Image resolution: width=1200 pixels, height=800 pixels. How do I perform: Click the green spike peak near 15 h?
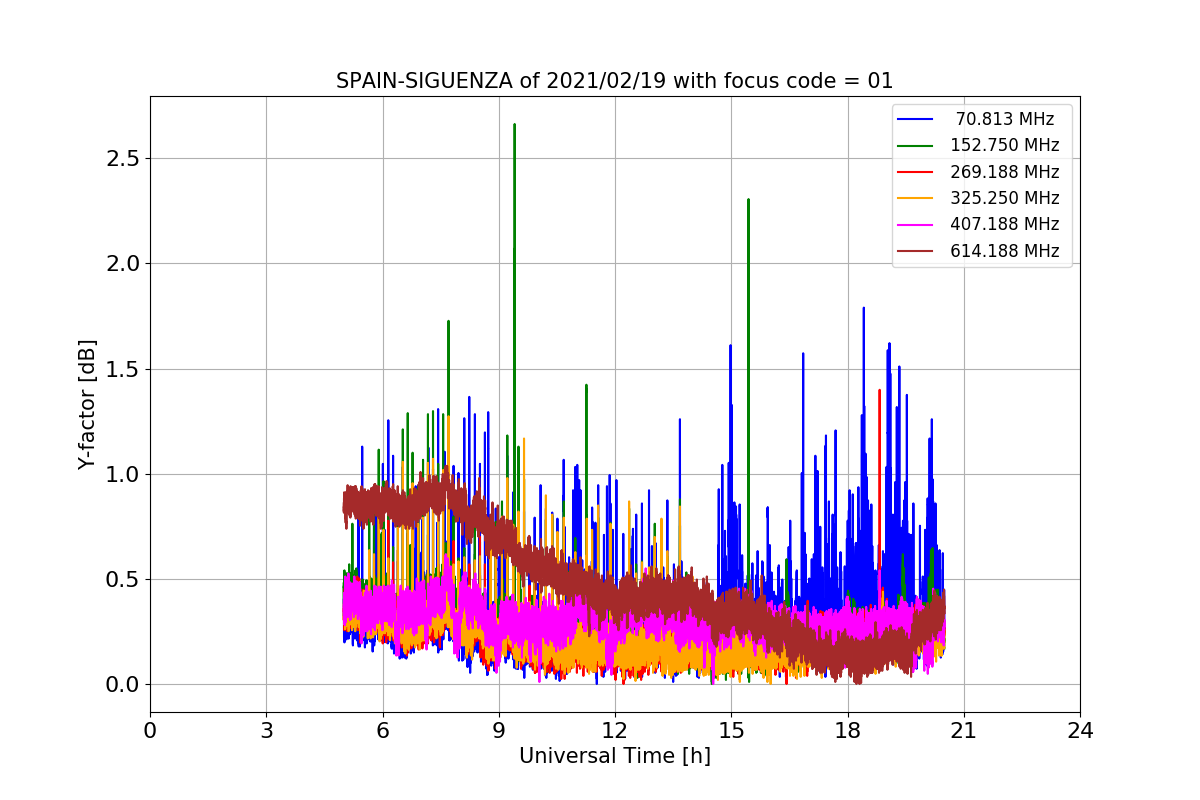[748, 200]
